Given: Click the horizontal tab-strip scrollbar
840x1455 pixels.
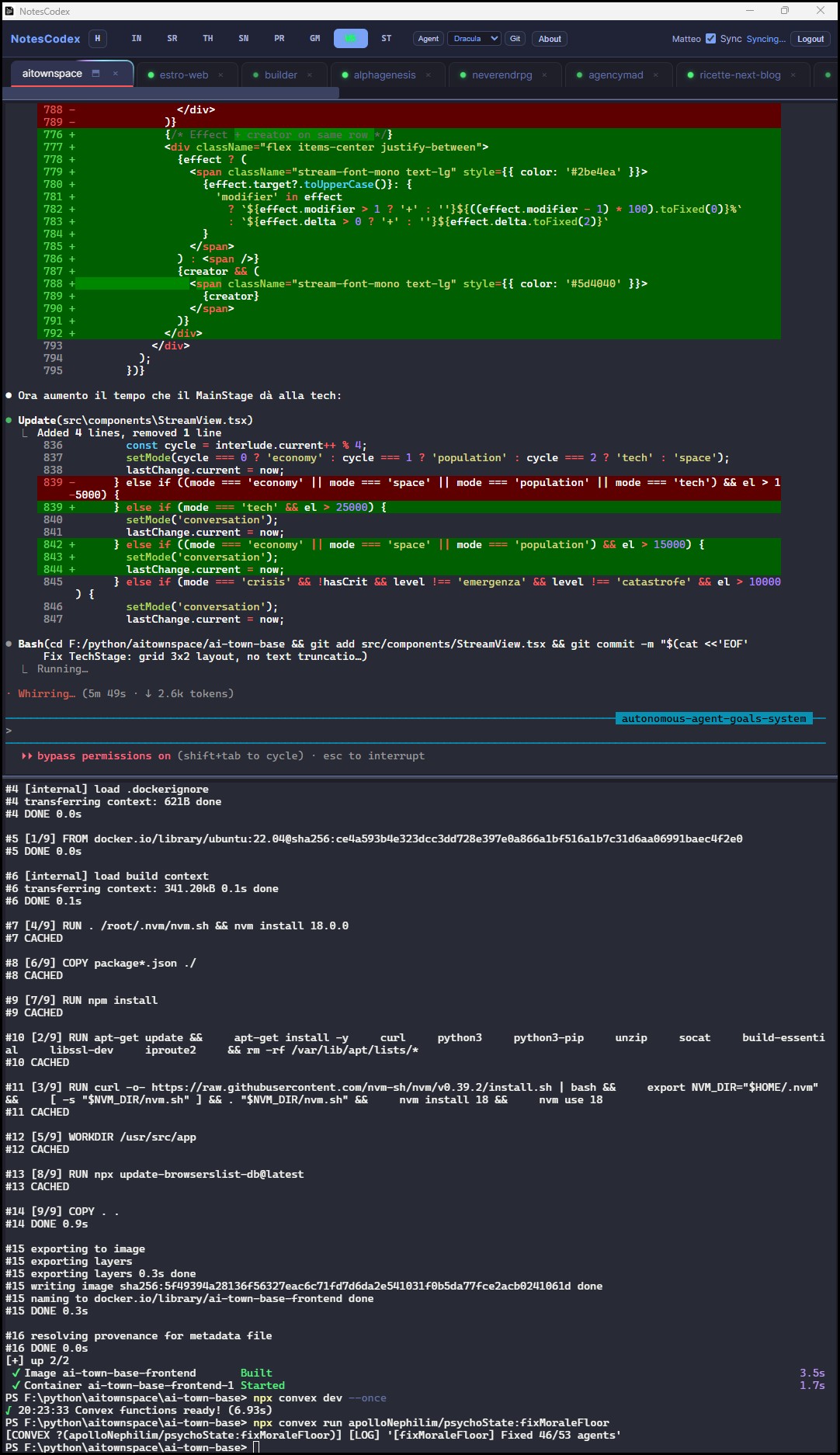Looking at the screenshot, I should 171,92.
